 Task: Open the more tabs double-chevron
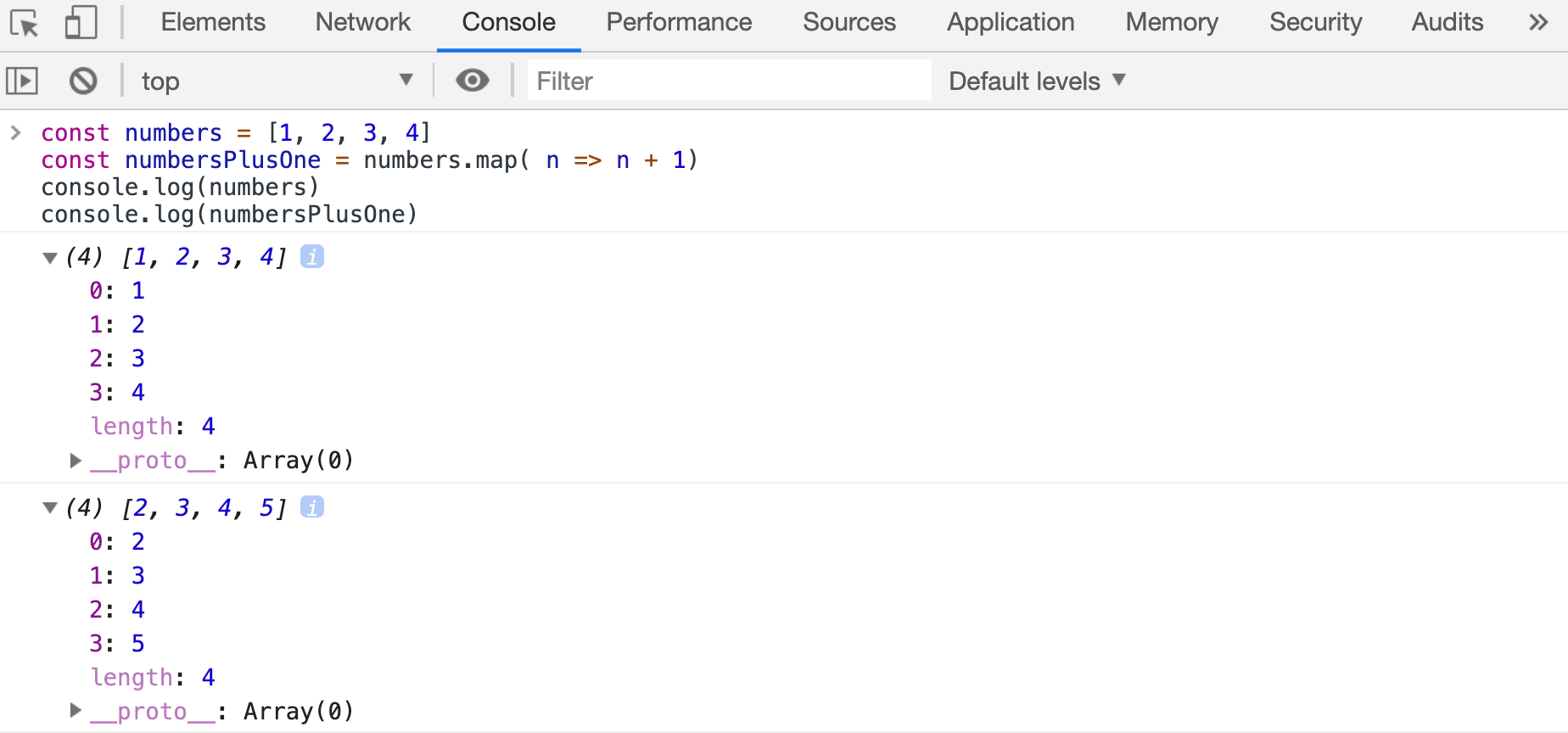(x=1538, y=22)
